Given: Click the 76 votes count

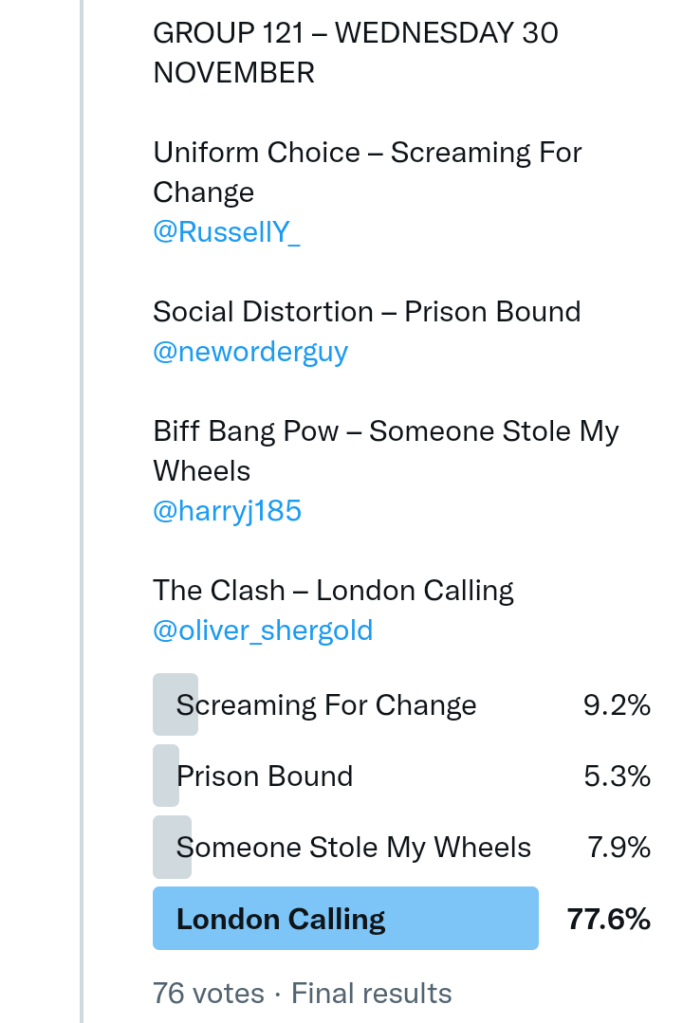Looking at the screenshot, I should [208, 993].
